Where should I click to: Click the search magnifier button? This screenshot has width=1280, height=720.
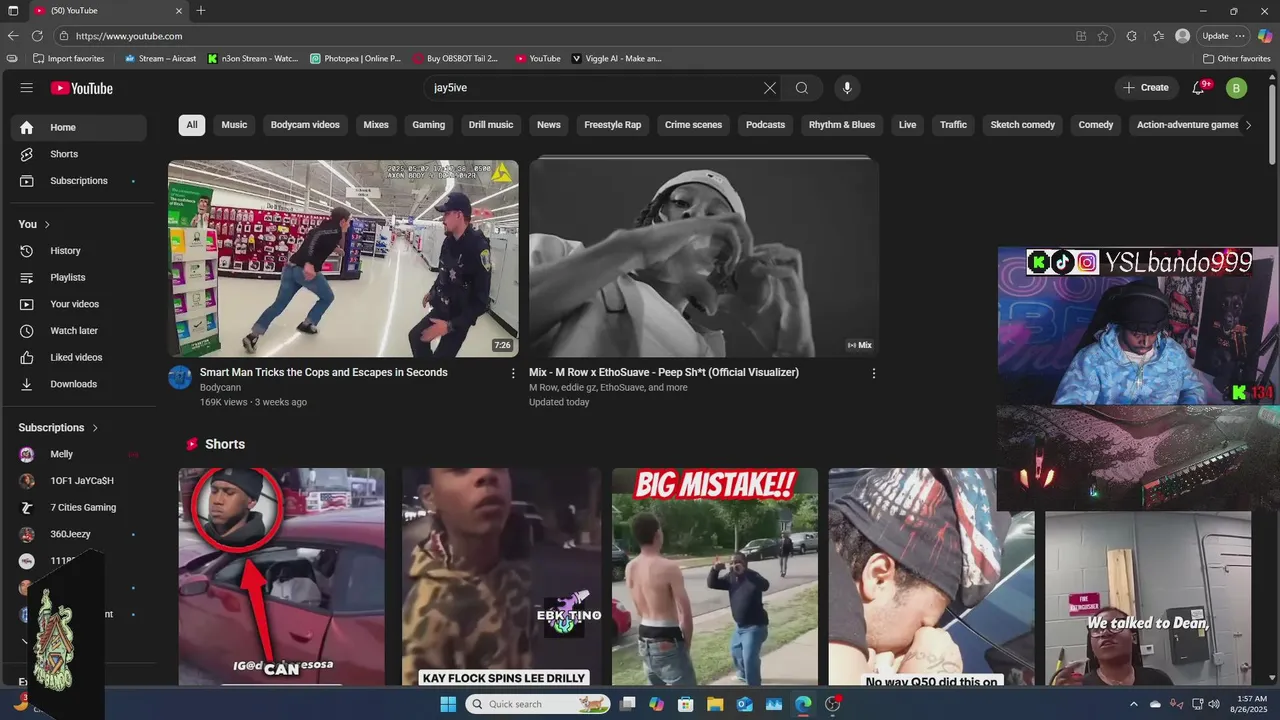tap(802, 88)
